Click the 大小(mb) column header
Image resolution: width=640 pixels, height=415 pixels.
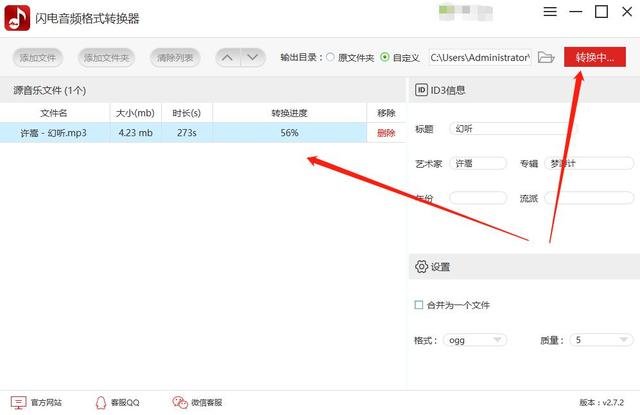pos(136,113)
